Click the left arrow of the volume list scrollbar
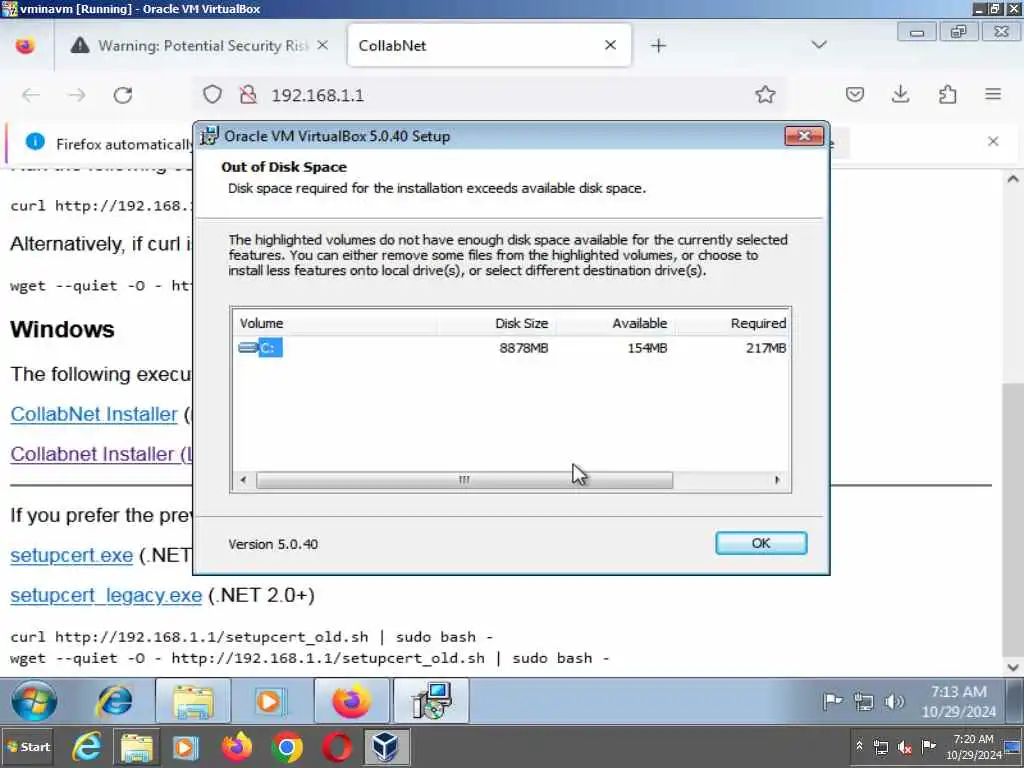 pos(244,480)
